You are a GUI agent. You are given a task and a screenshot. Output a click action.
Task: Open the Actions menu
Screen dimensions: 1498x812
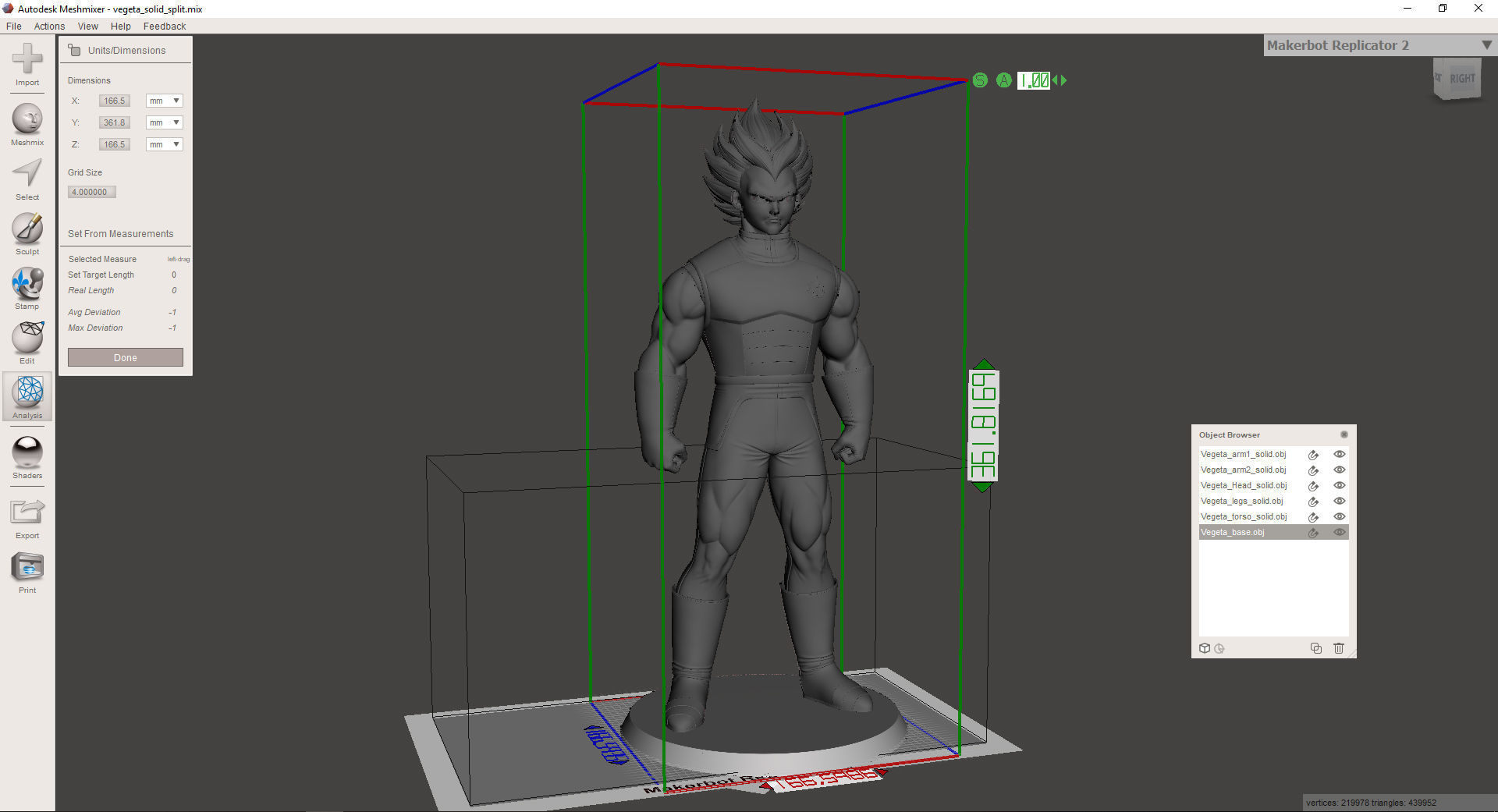pyautogui.click(x=49, y=26)
